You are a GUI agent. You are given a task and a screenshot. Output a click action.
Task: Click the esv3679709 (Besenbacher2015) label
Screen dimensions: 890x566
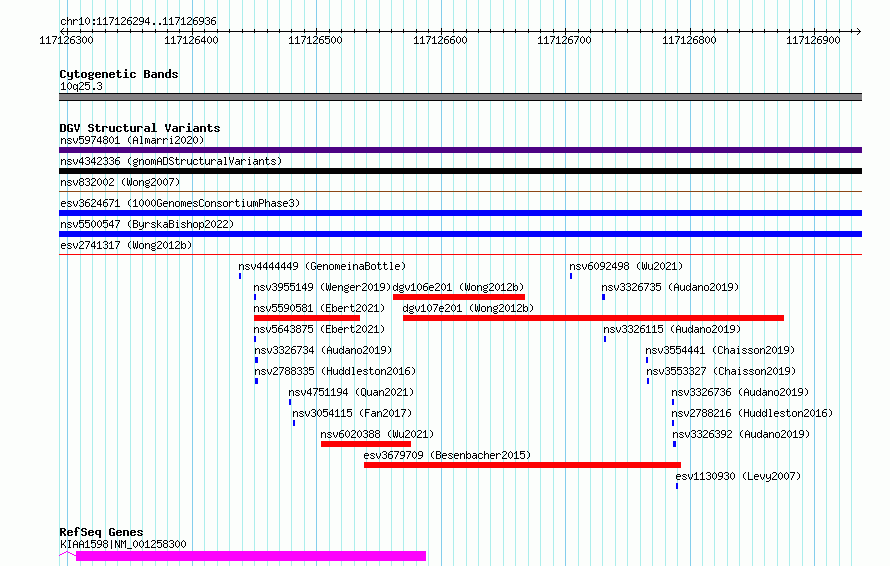tap(447, 455)
